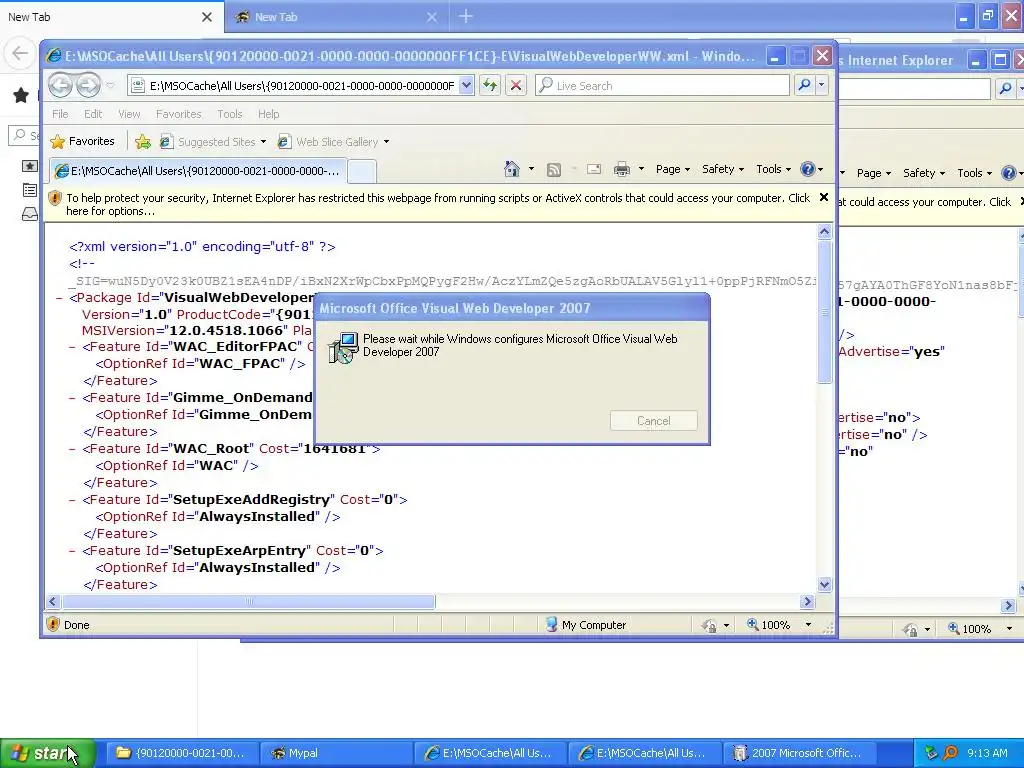The height and width of the screenshot is (768, 1024).
Task: Click the red Stop icon in IE toolbar
Action: [x=516, y=85]
